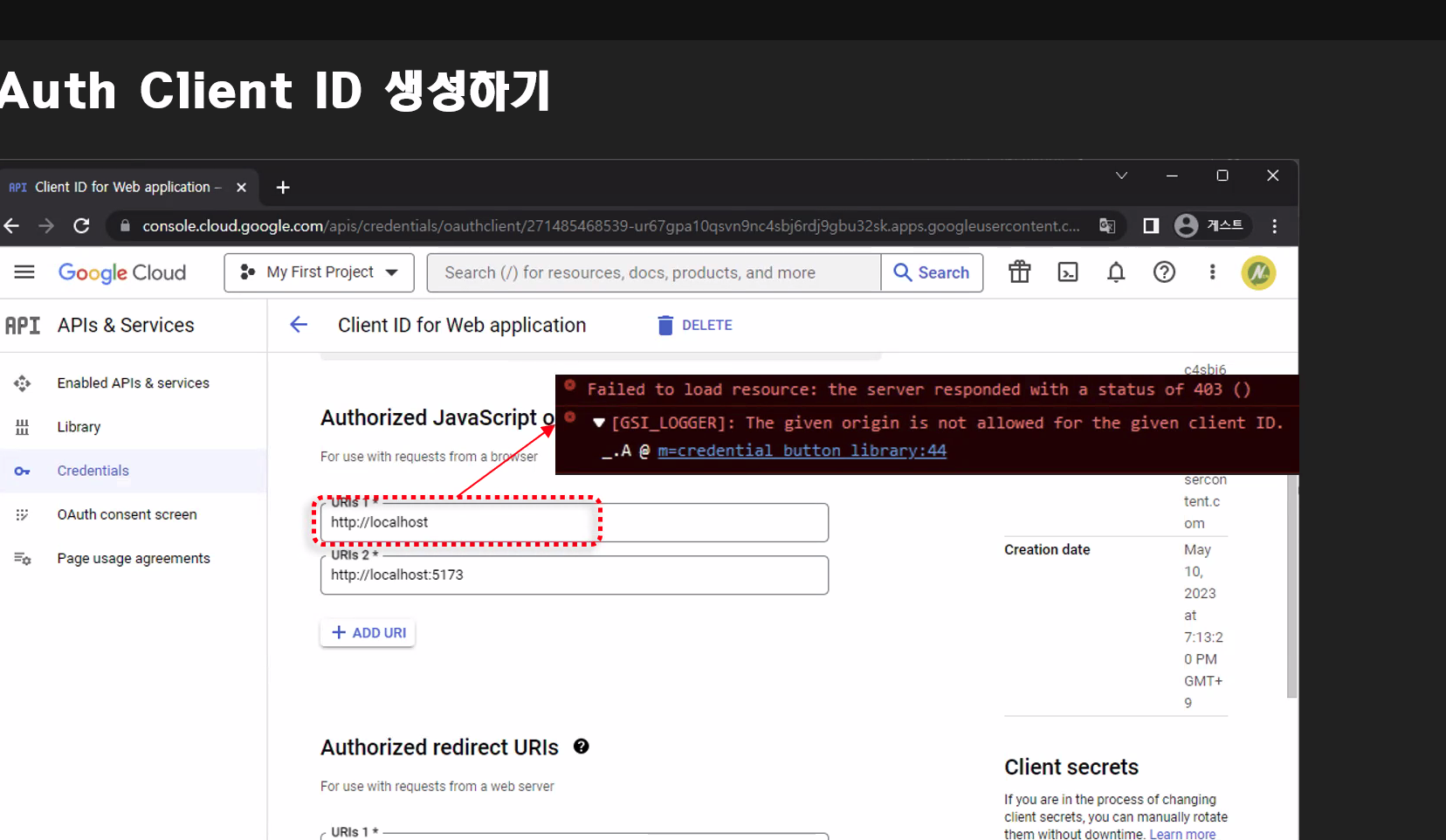The height and width of the screenshot is (840, 1446).
Task: Close the Client ID browser tab
Action: coord(241,188)
